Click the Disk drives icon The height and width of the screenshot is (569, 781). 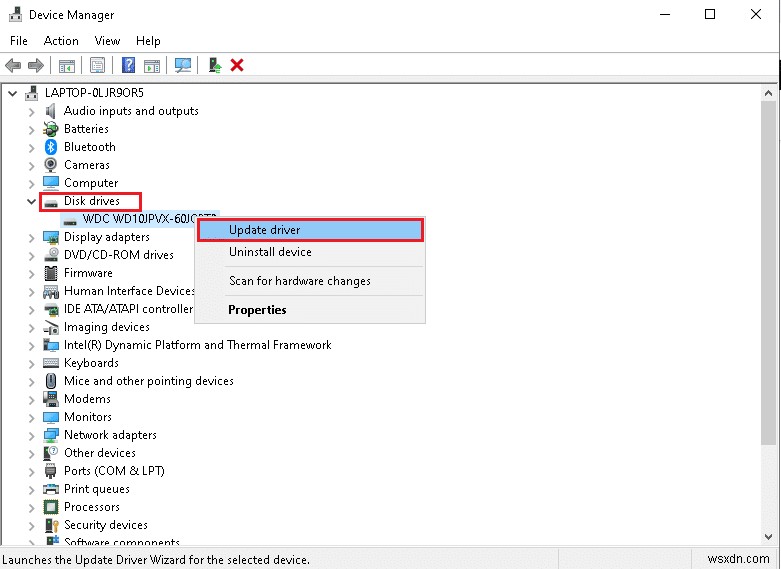coord(51,202)
